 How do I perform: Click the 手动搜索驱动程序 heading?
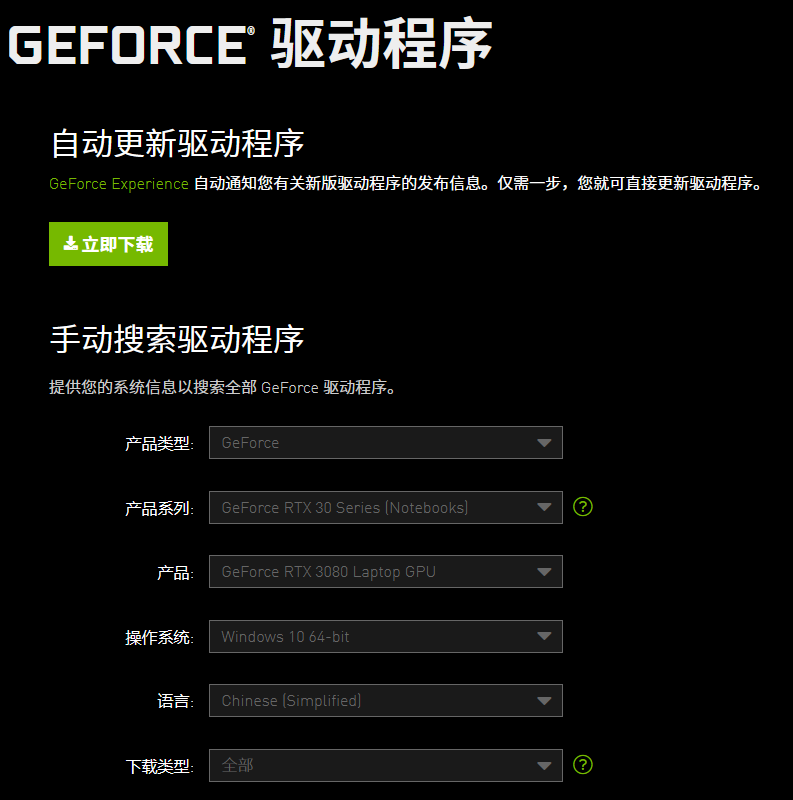pos(178,339)
